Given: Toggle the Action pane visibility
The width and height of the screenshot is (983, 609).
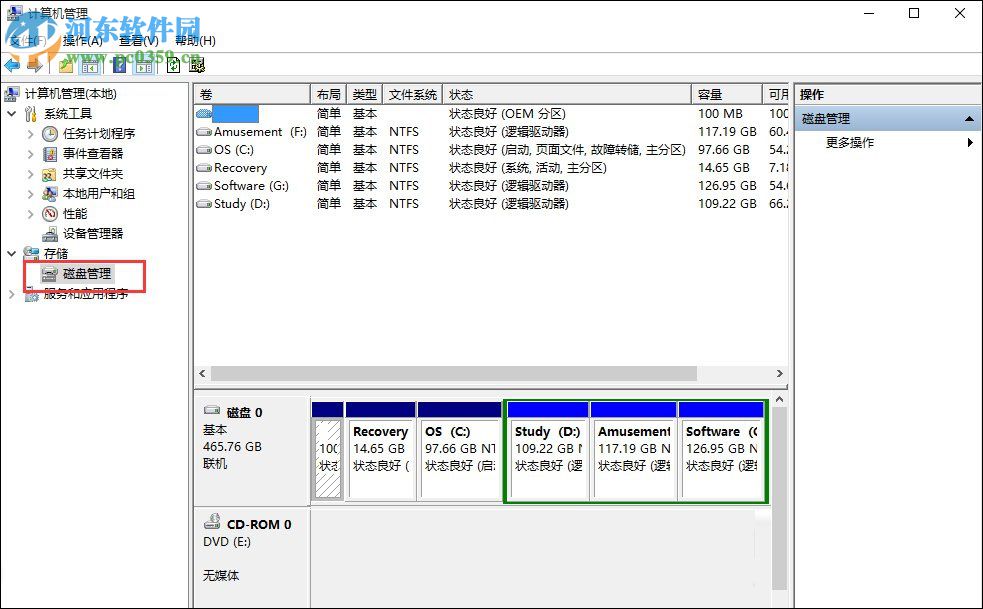Looking at the screenshot, I should tap(143, 64).
